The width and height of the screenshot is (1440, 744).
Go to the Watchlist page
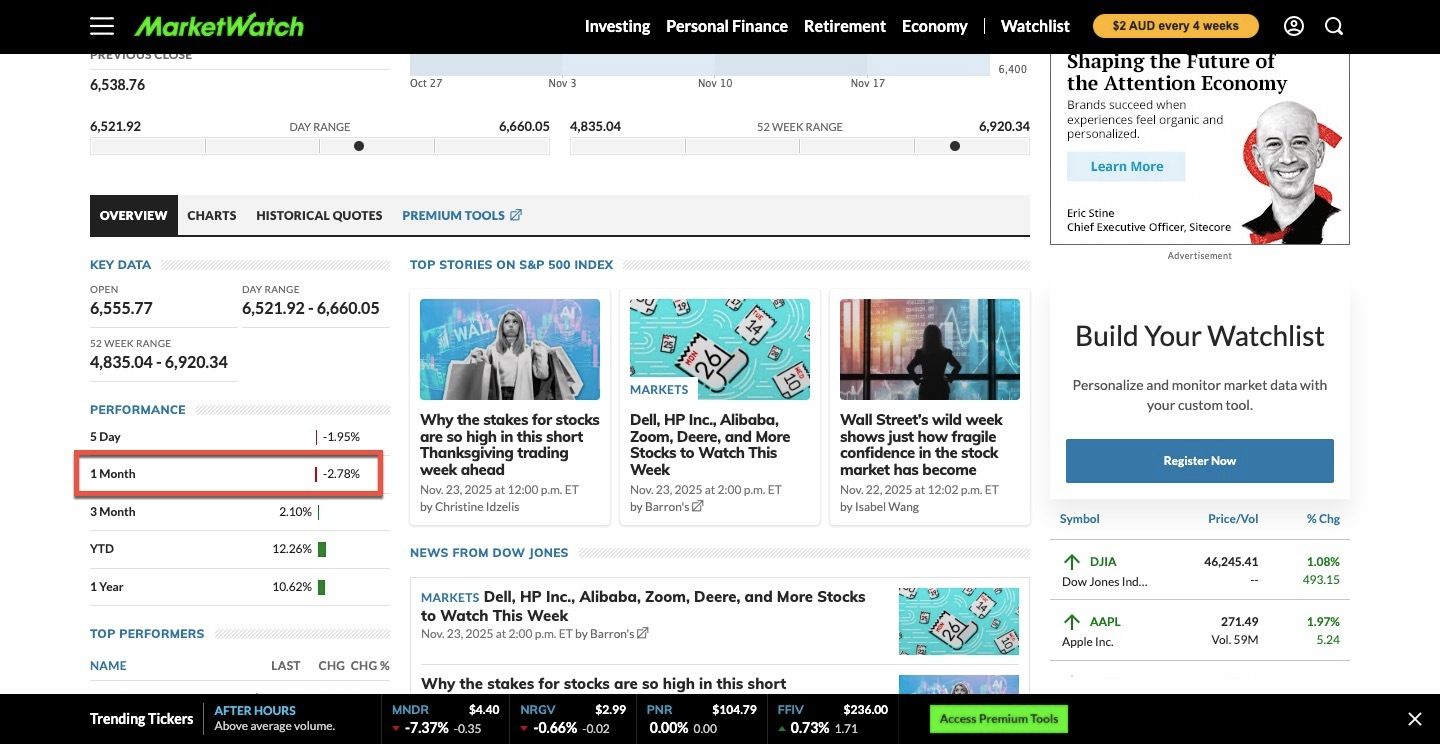pos(1035,26)
